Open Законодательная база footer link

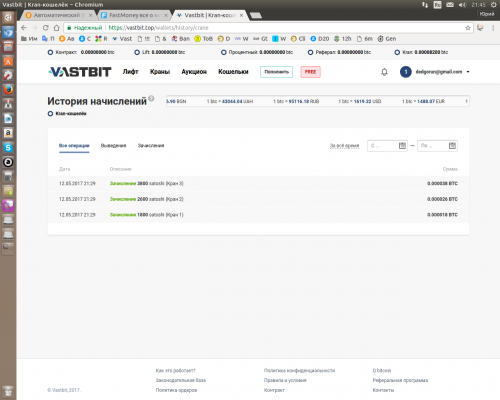click(181, 380)
